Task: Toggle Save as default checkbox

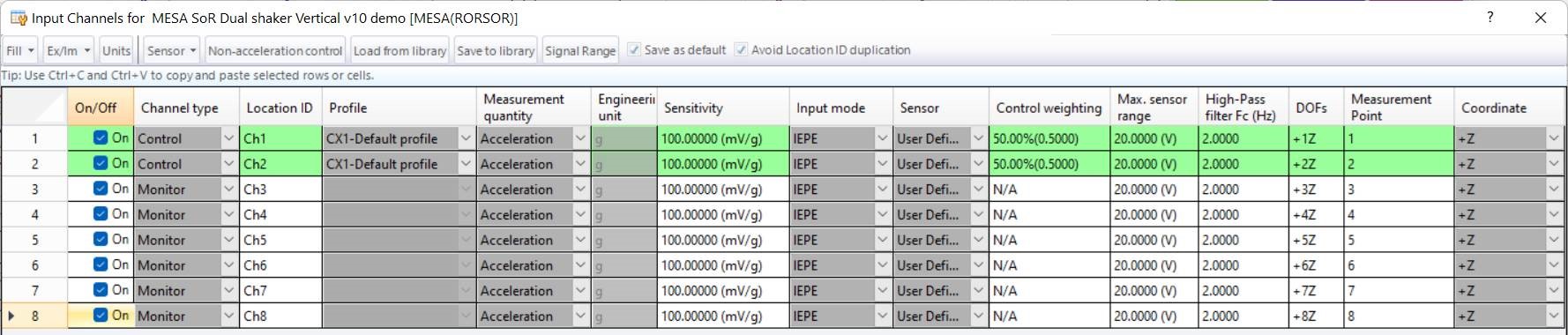Action: (634, 50)
